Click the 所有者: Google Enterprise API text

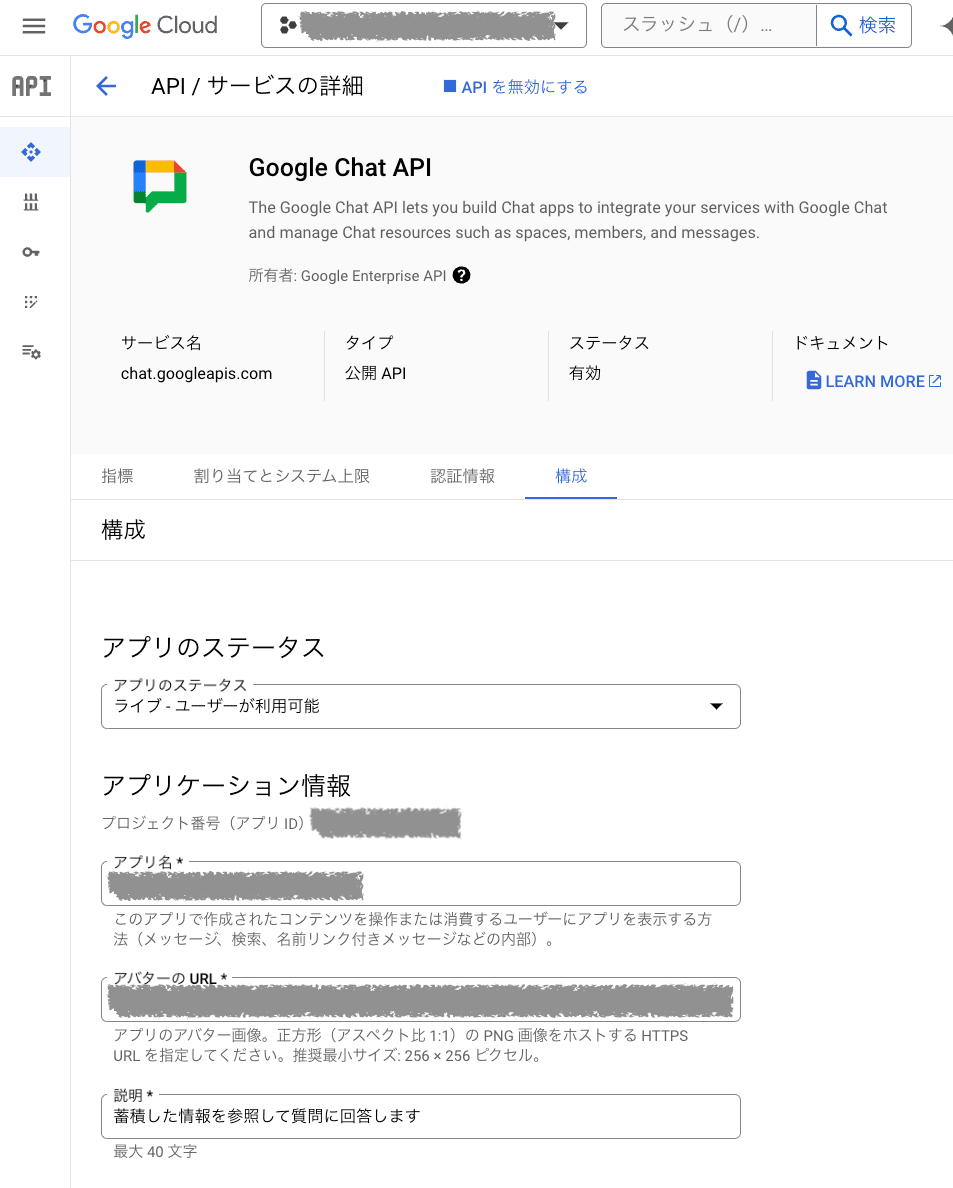pos(348,276)
